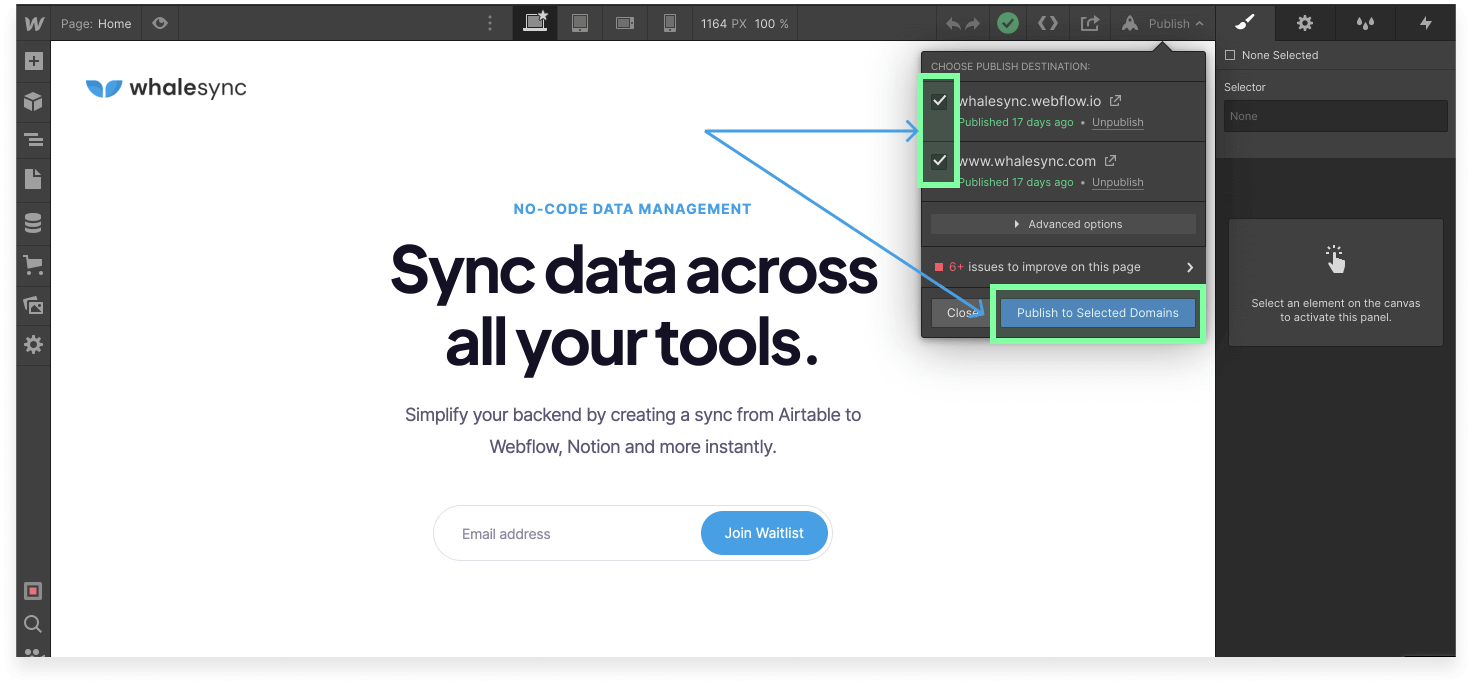The image size is (1472, 685).
Task: Switch to the Interactions lightning tab
Action: coord(1426,23)
